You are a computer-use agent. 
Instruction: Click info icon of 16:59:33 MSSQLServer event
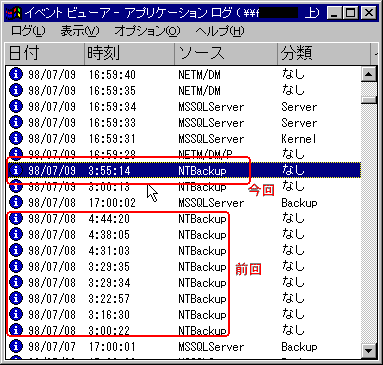pyautogui.click(x=16, y=122)
